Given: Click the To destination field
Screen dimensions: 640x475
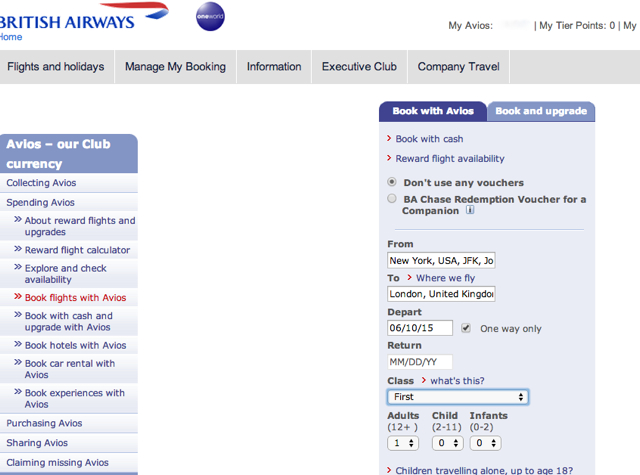Looking at the screenshot, I should (x=441, y=294).
